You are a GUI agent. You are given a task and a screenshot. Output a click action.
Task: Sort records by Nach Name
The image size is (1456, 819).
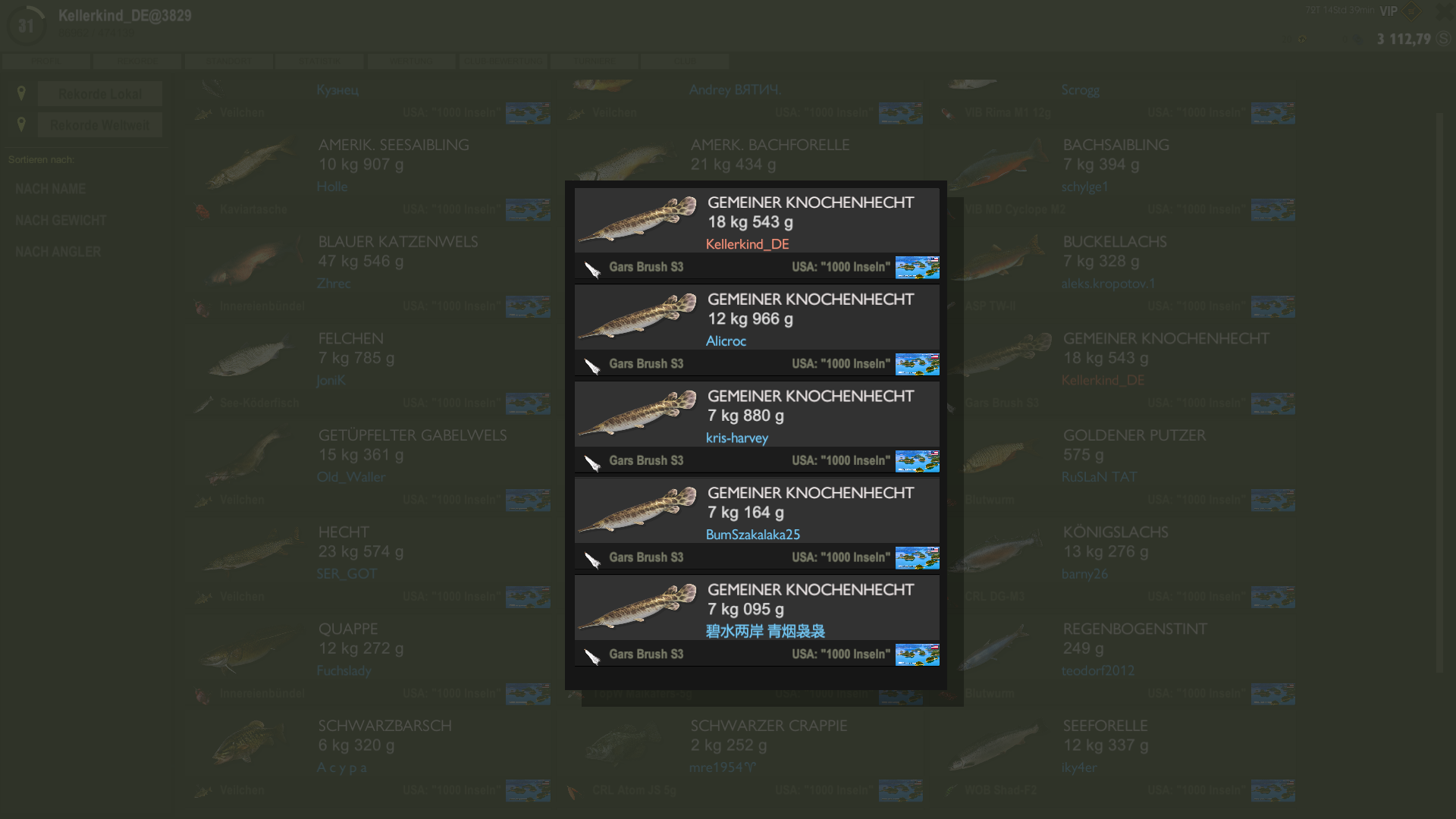point(51,189)
